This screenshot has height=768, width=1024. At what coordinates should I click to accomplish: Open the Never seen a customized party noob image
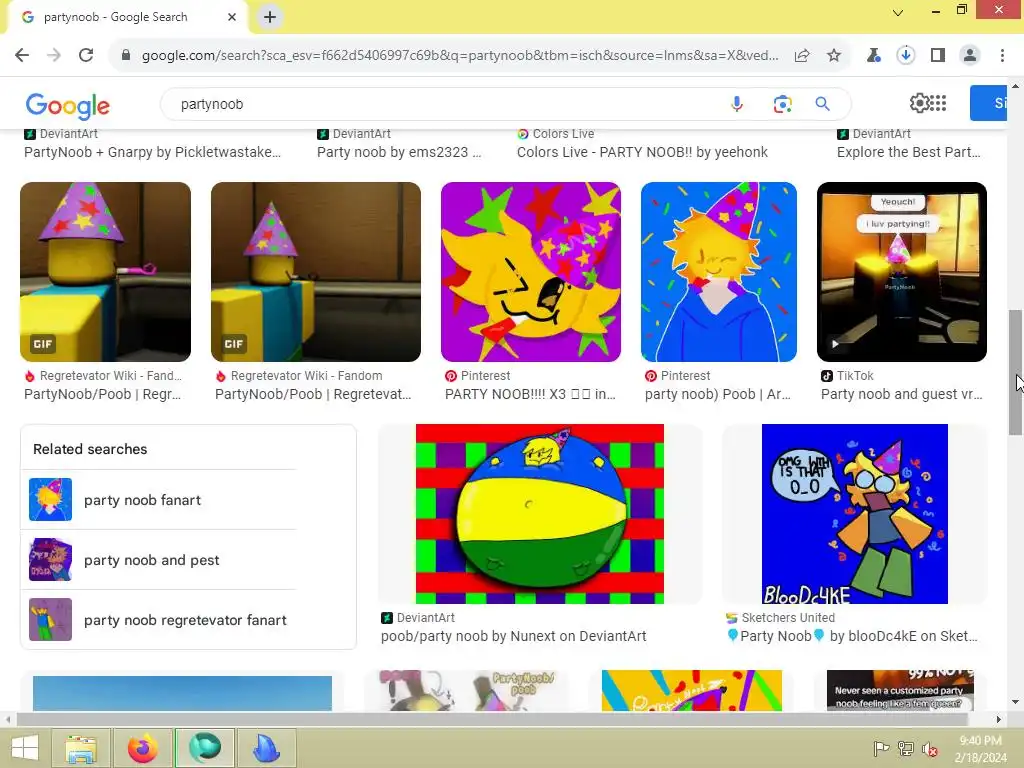[901, 690]
